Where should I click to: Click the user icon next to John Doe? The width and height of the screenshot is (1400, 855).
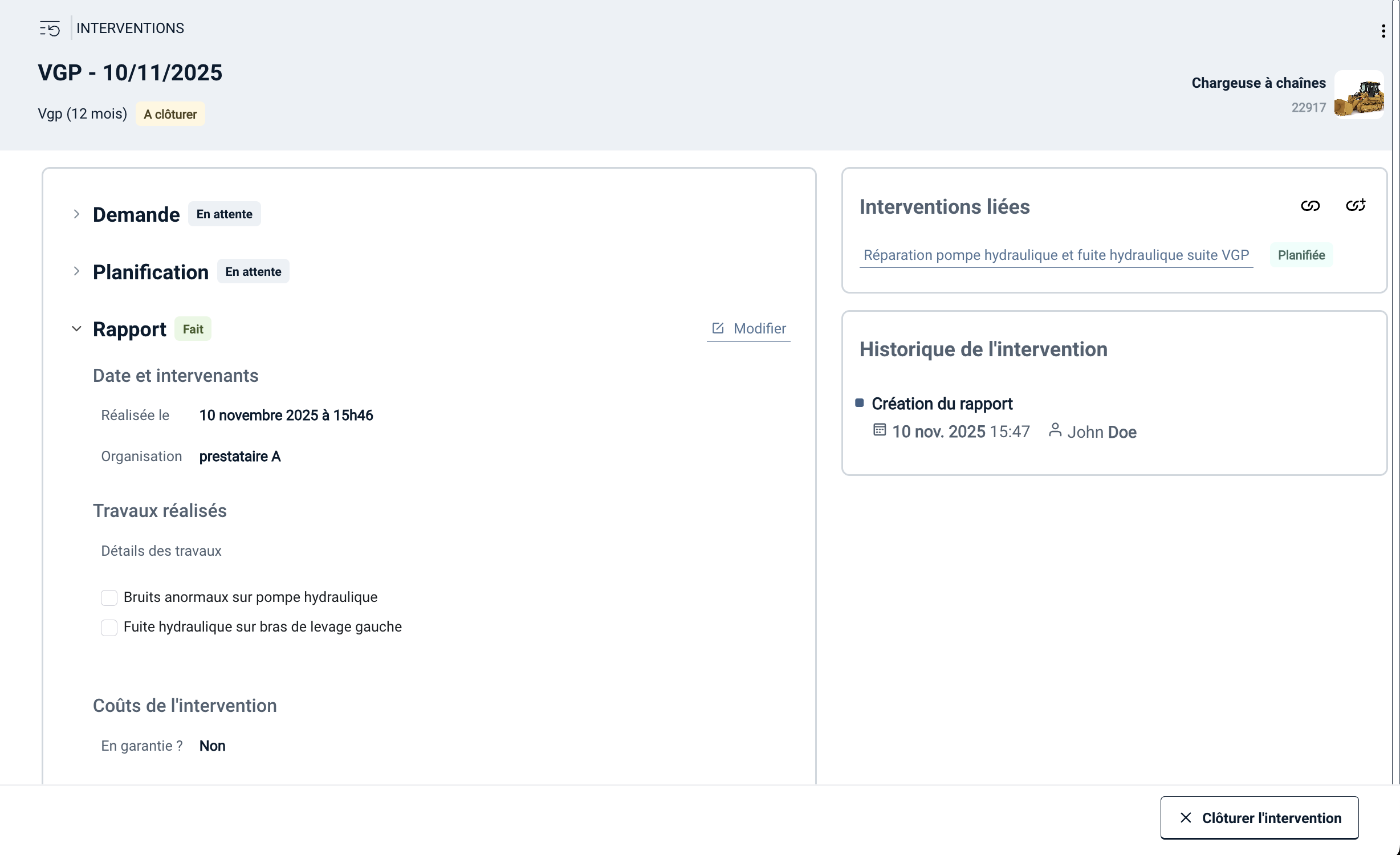click(x=1055, y=430)
